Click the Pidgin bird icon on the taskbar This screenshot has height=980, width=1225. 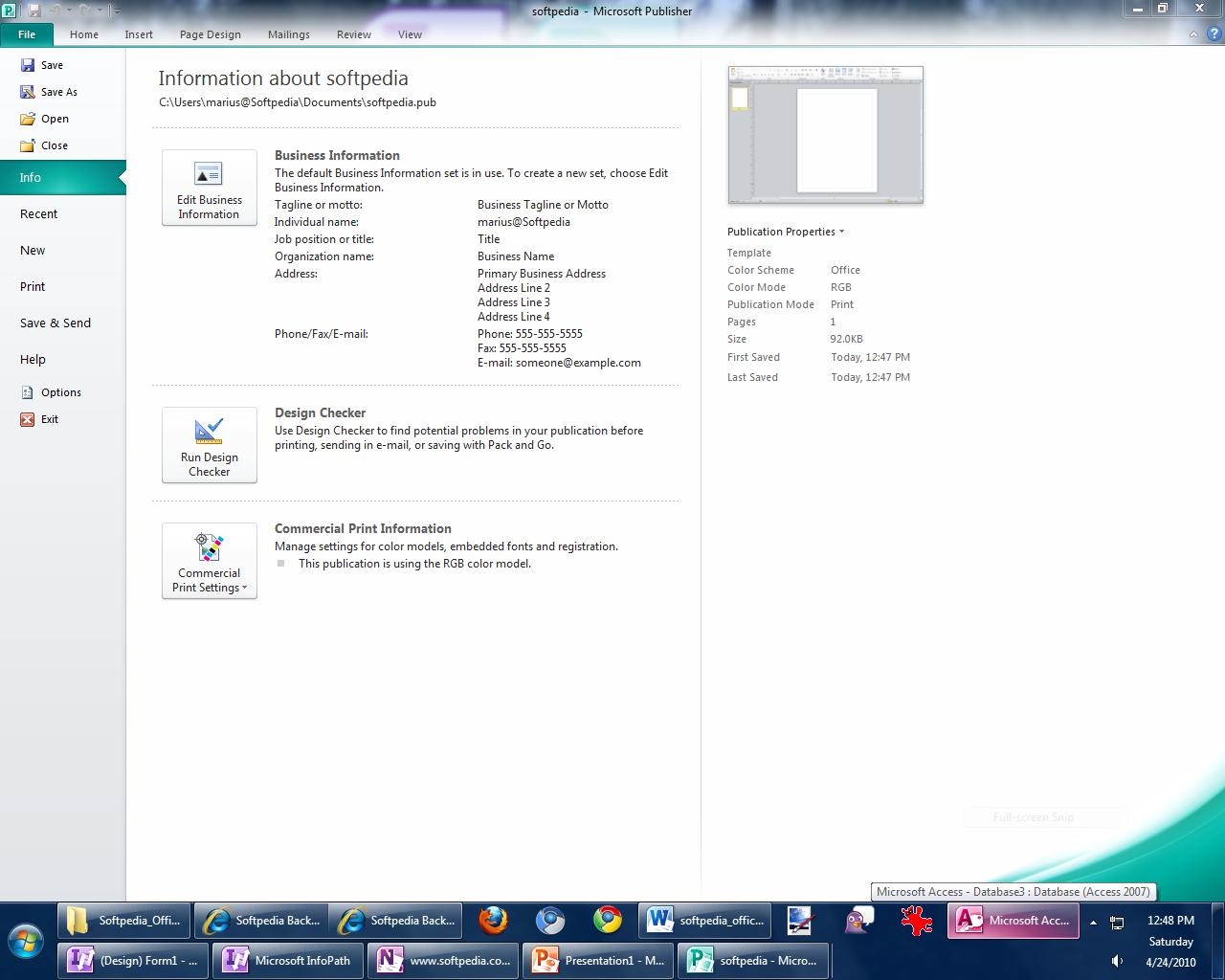click(858, 921)
